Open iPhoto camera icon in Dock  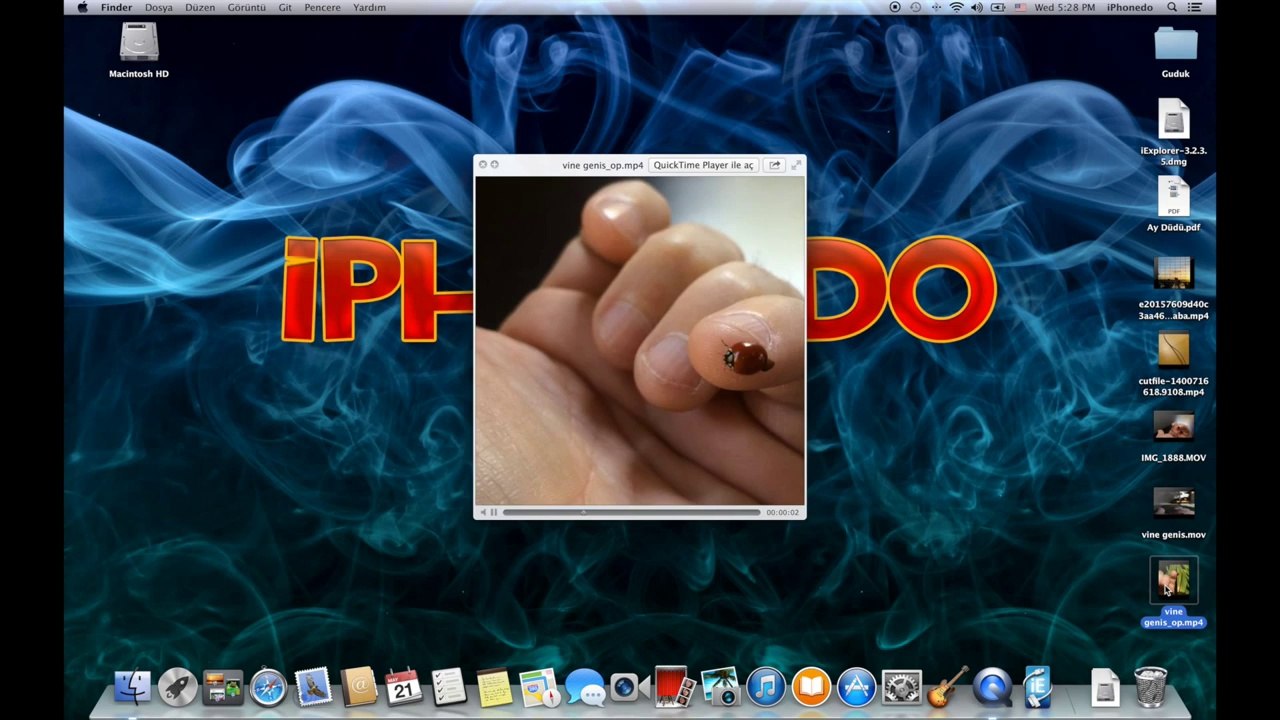click(x=719, y=687)
